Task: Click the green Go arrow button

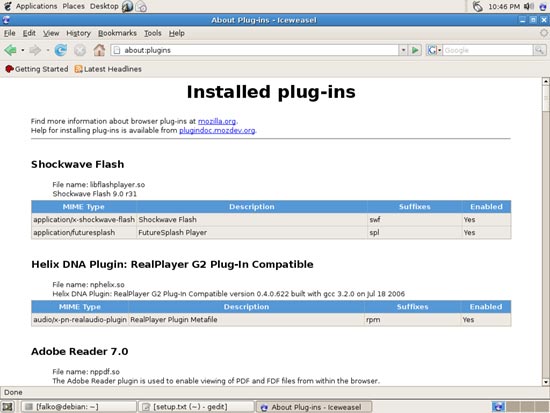Action: click(x=415, y=50)
